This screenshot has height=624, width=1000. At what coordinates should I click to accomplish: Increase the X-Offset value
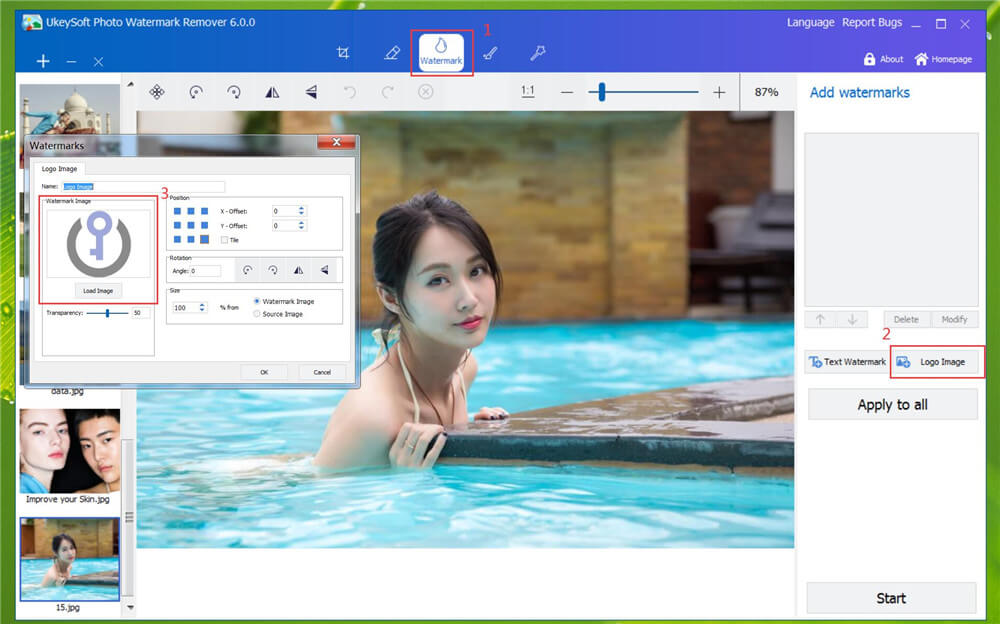tap(301, 206)
